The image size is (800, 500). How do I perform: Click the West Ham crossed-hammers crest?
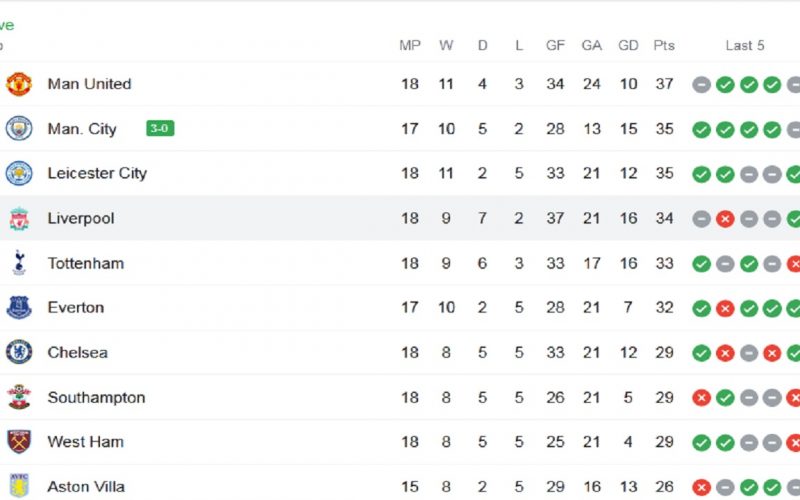click(x=19, y=442)
